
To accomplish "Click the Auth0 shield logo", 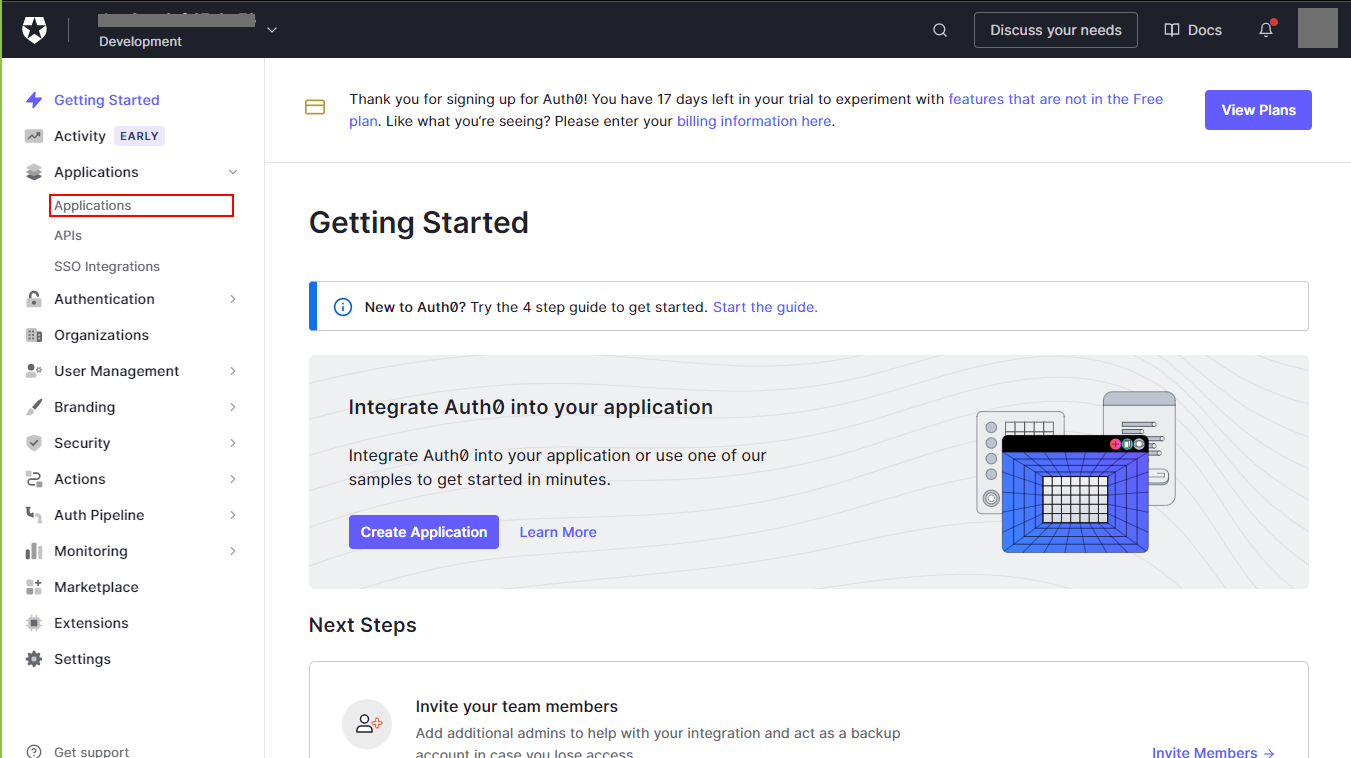I will click(x=34, y=28).
